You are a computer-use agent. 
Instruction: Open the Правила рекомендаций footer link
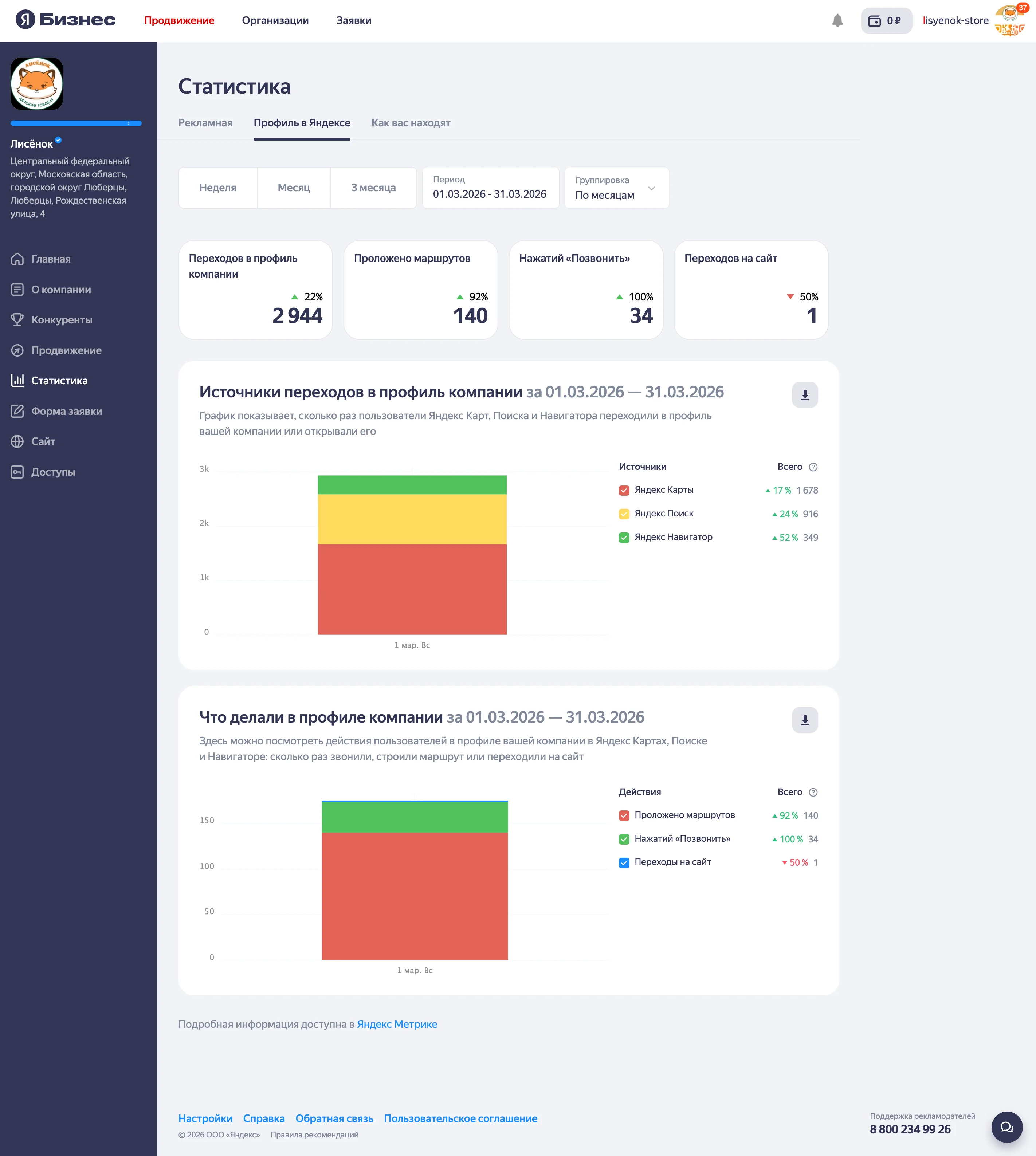tap(315, 1135)
